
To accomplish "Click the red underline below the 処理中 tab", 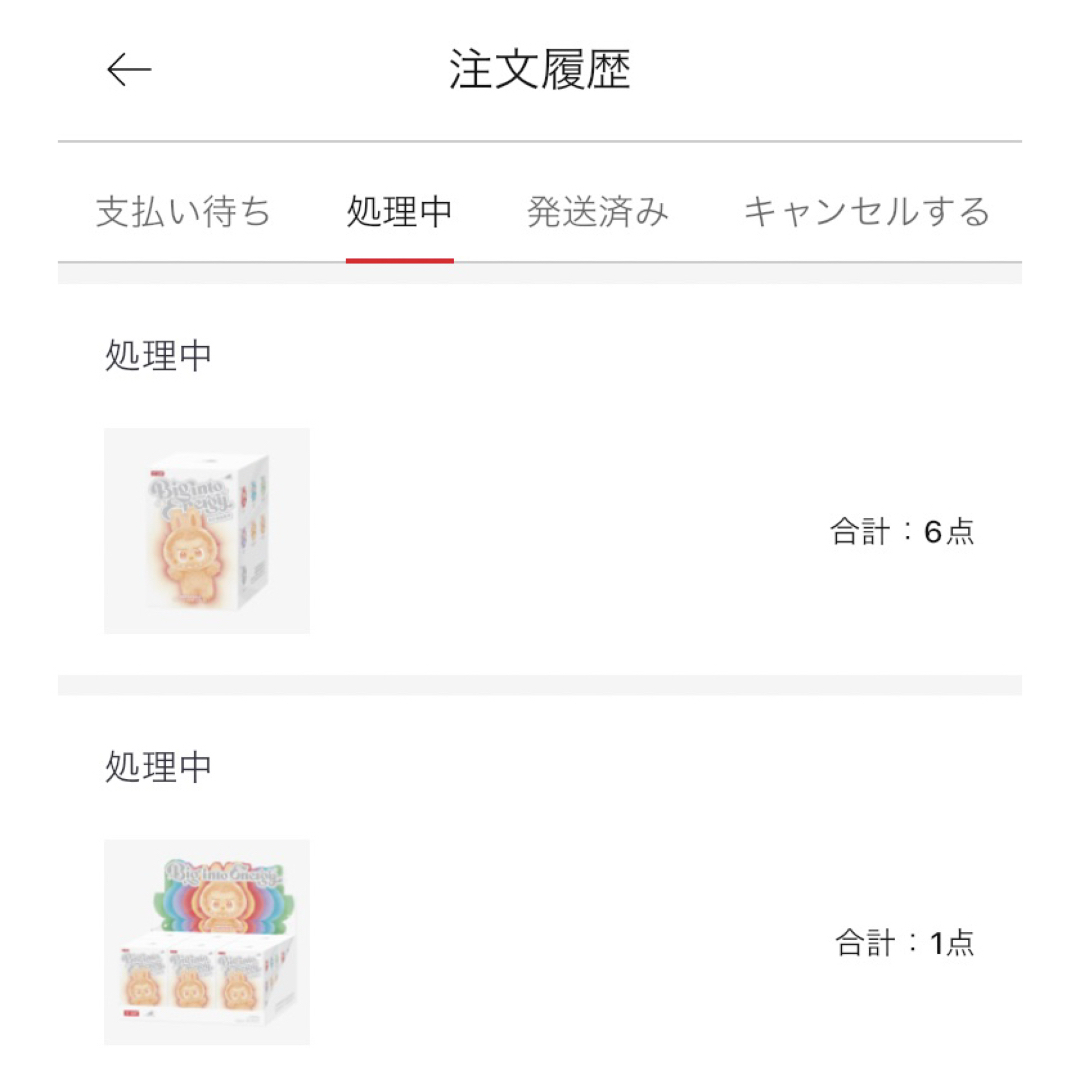I will pyautogui.click(x=399, y=260).
